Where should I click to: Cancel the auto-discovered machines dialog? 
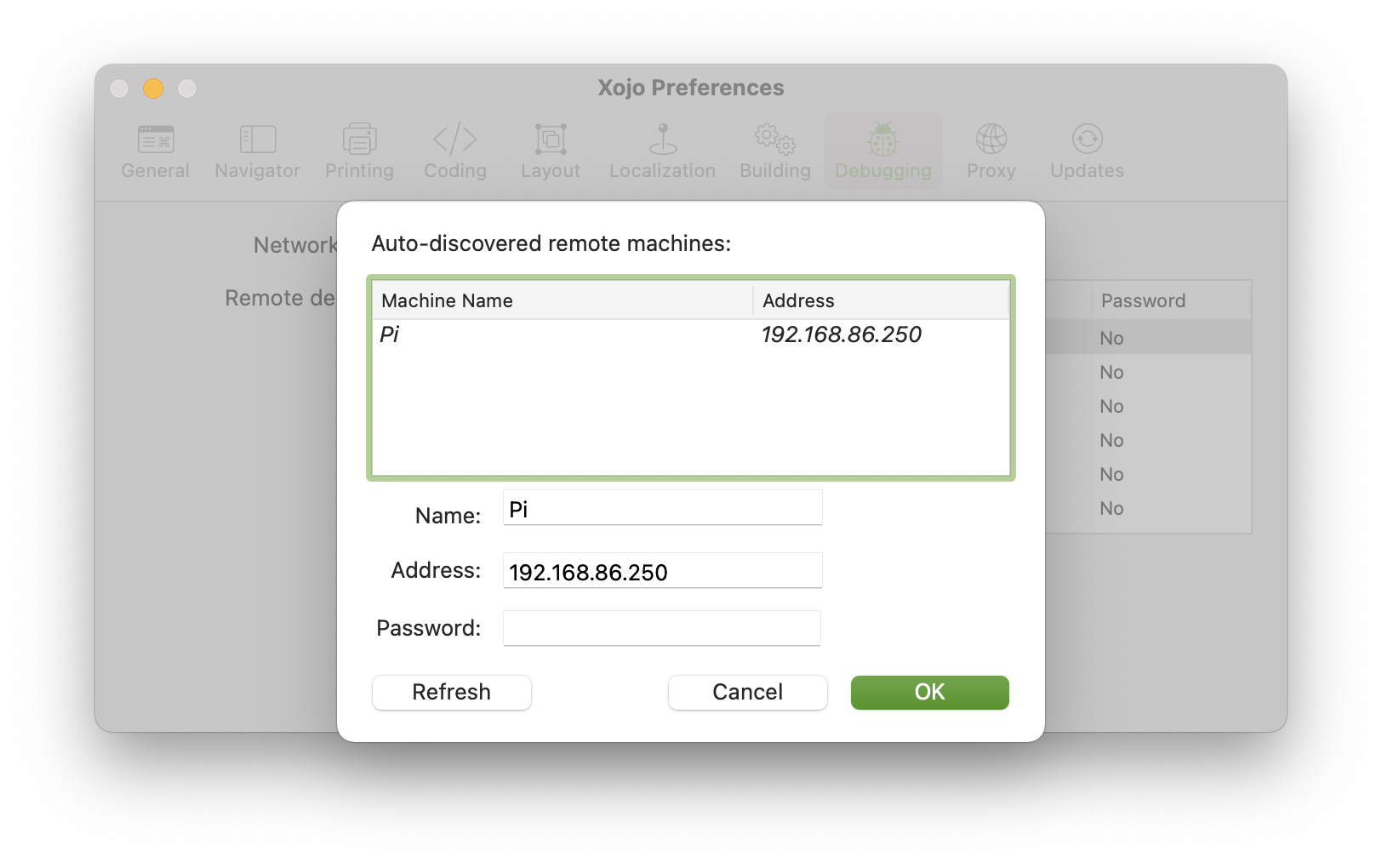tap(747, 692)
